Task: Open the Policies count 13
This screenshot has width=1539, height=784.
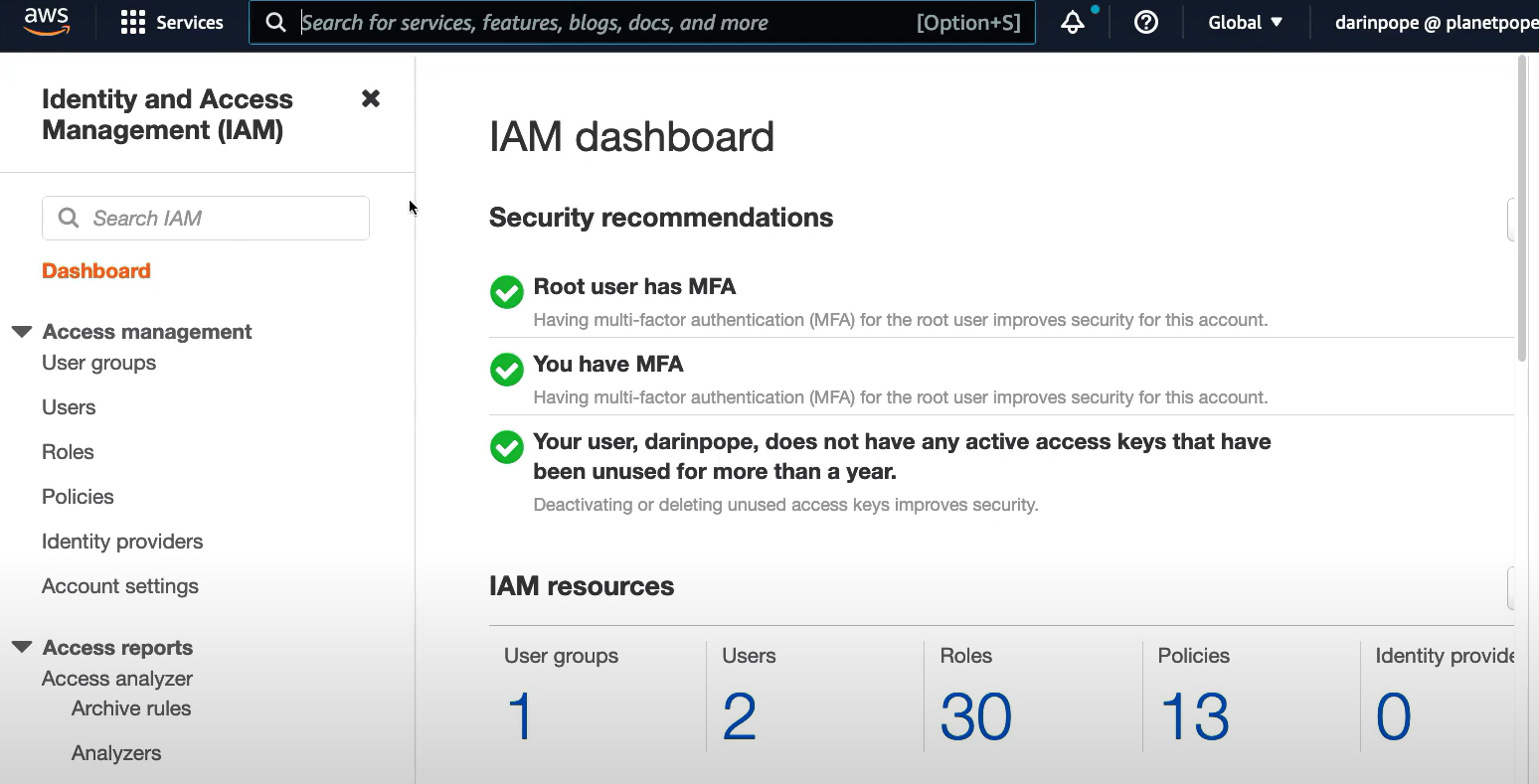Action: coord(1195,716)
